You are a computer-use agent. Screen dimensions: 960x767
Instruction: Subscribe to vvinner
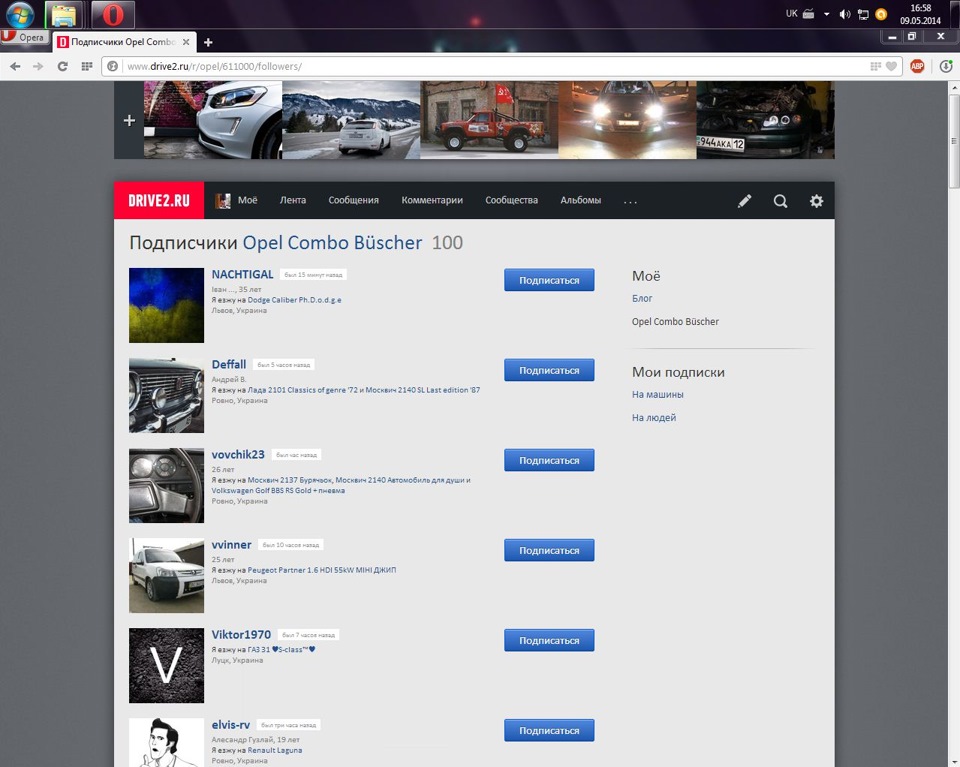549,550
